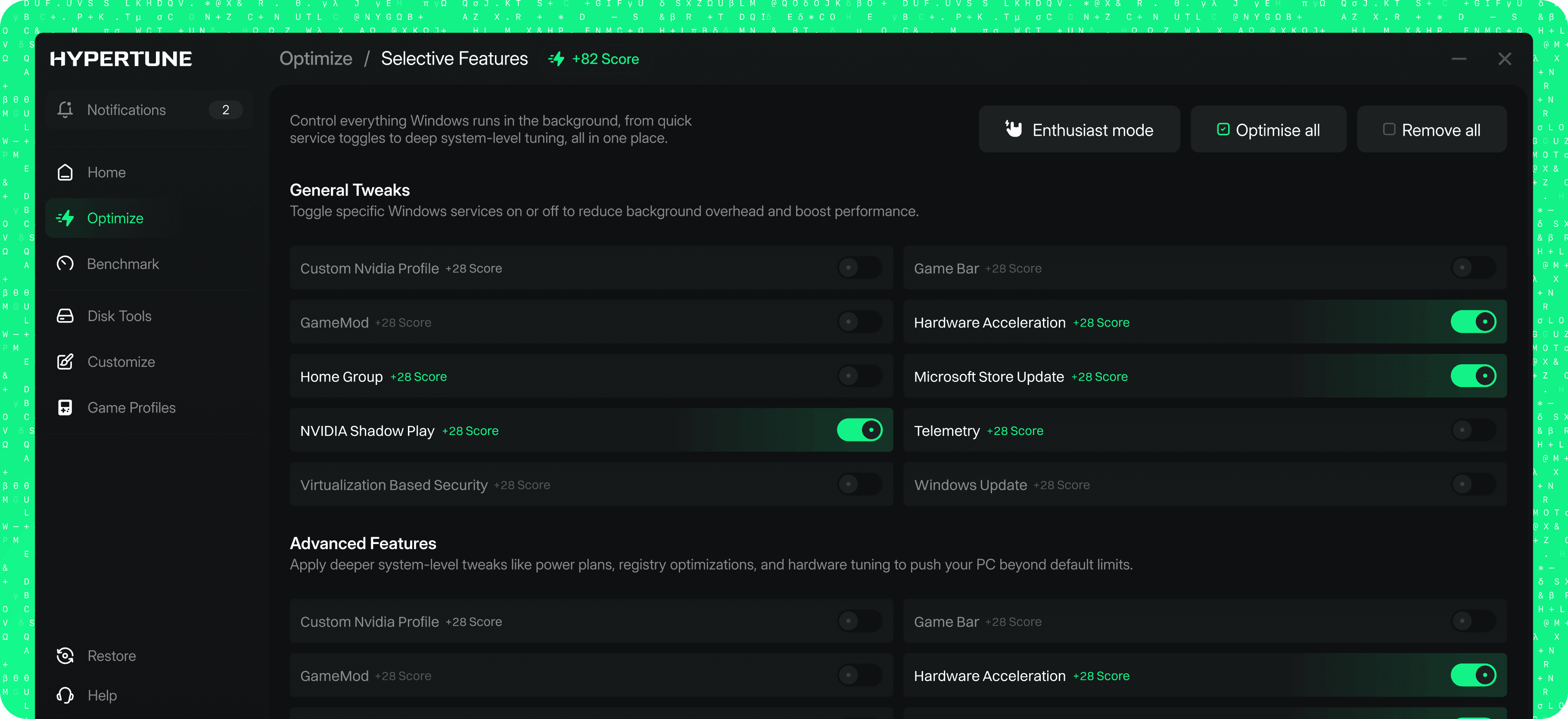The width and height of the screenshot is (1568, 719).
Task: Click the Disk Tools drive icon
Action: click(65, 316)
